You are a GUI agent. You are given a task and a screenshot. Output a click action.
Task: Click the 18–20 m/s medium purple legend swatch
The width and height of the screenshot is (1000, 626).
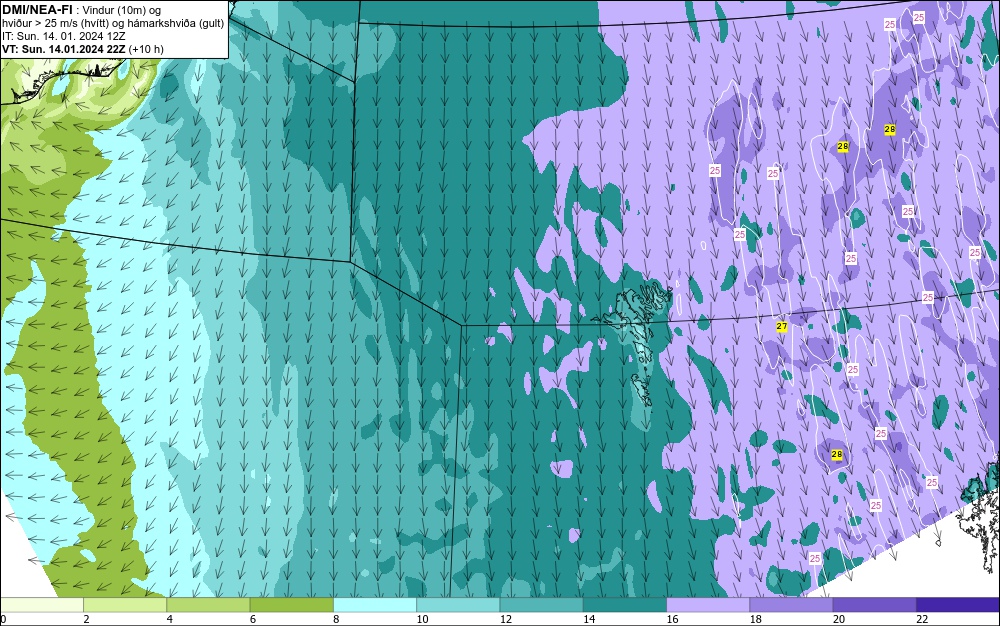[791, 605]
